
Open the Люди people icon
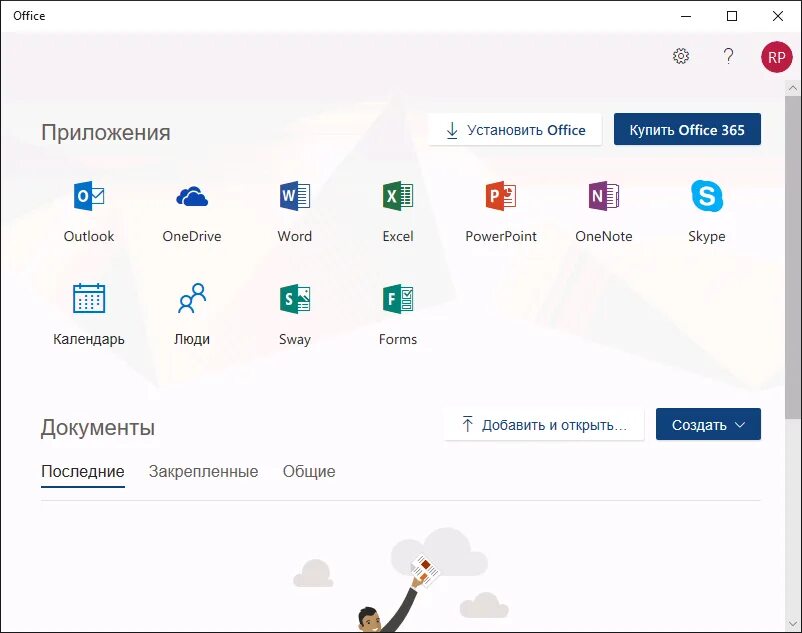[x=192, y=298]
